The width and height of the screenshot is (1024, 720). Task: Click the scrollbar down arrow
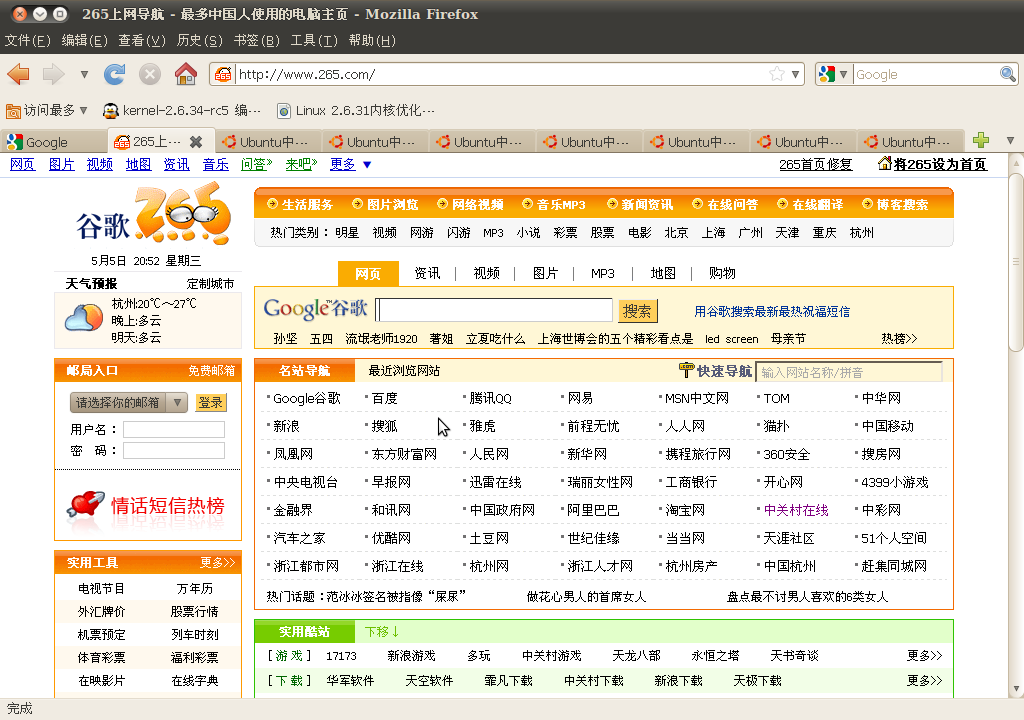coord(1016,689)
